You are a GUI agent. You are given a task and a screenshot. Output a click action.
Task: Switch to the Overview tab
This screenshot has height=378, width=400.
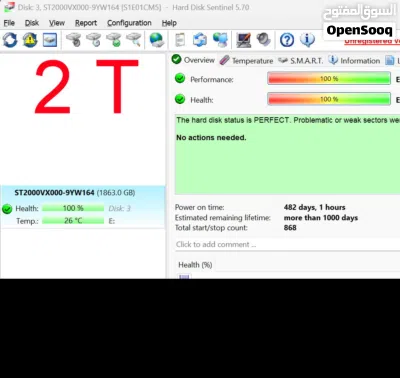(x=193, y=60)
